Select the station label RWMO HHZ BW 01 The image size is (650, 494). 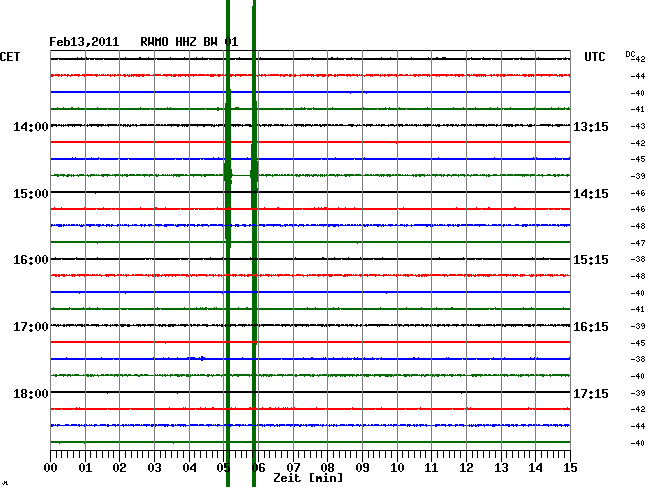point(189,42)
